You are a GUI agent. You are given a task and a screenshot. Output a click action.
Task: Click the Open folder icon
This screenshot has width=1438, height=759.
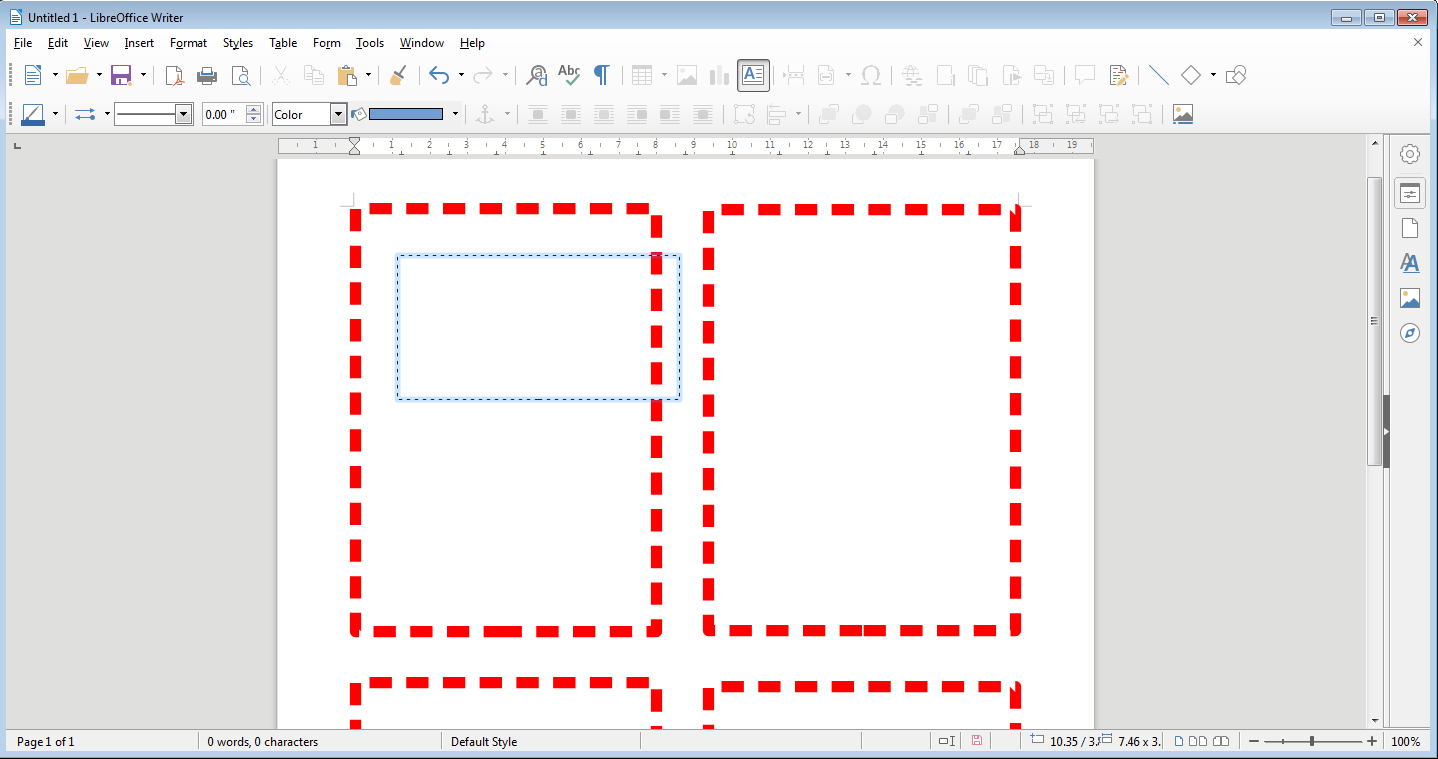tap(77, 75)
